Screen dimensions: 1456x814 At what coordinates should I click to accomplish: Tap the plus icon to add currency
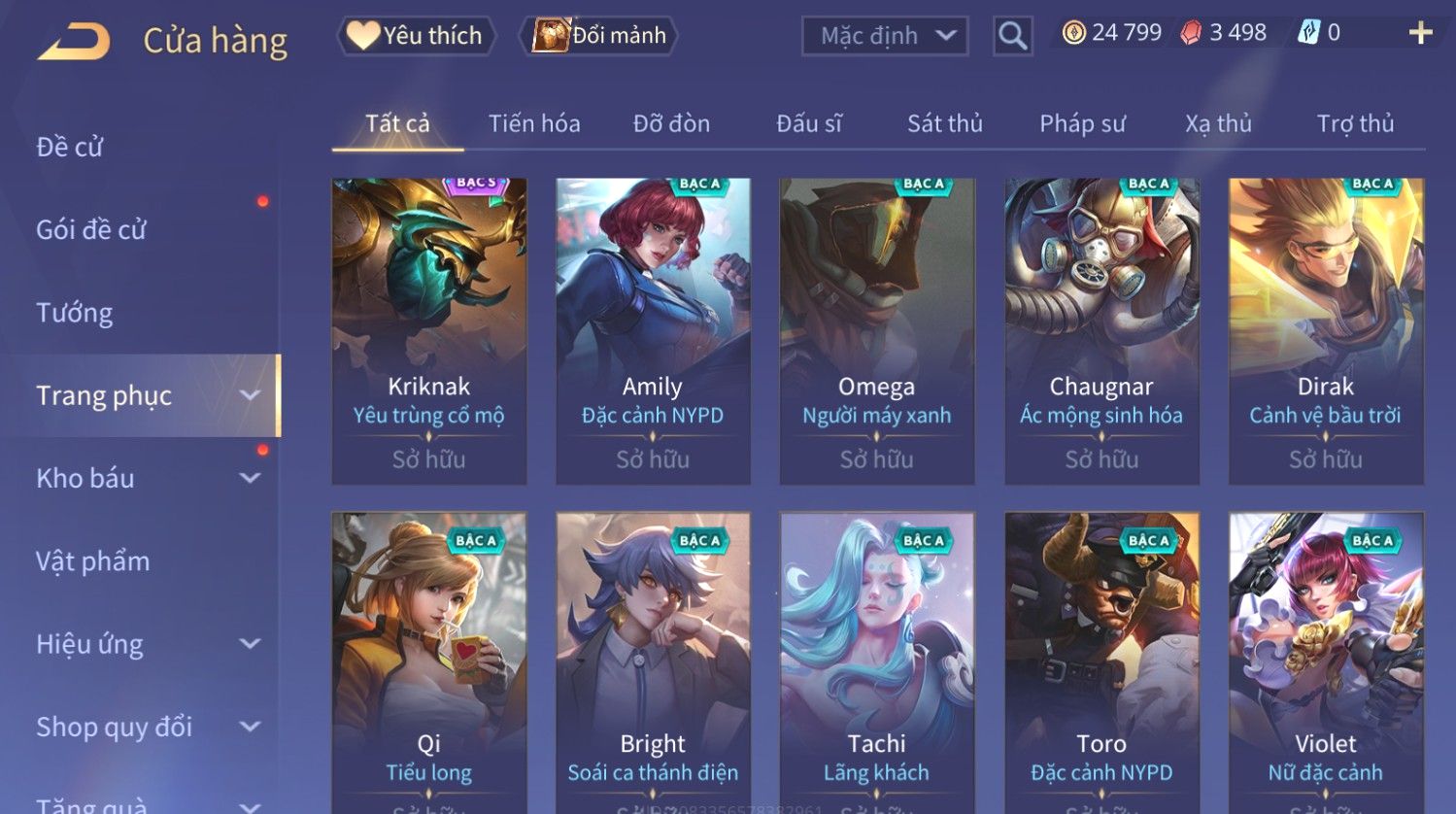(x=1420, y=33)
